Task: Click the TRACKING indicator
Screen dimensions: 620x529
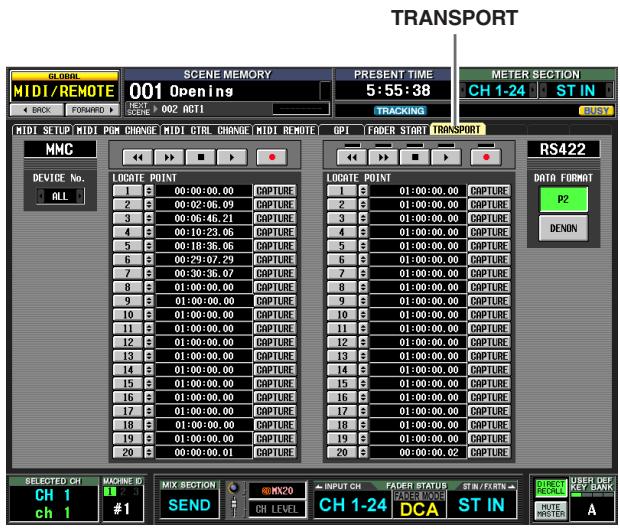Action: (x=400, y=111)
